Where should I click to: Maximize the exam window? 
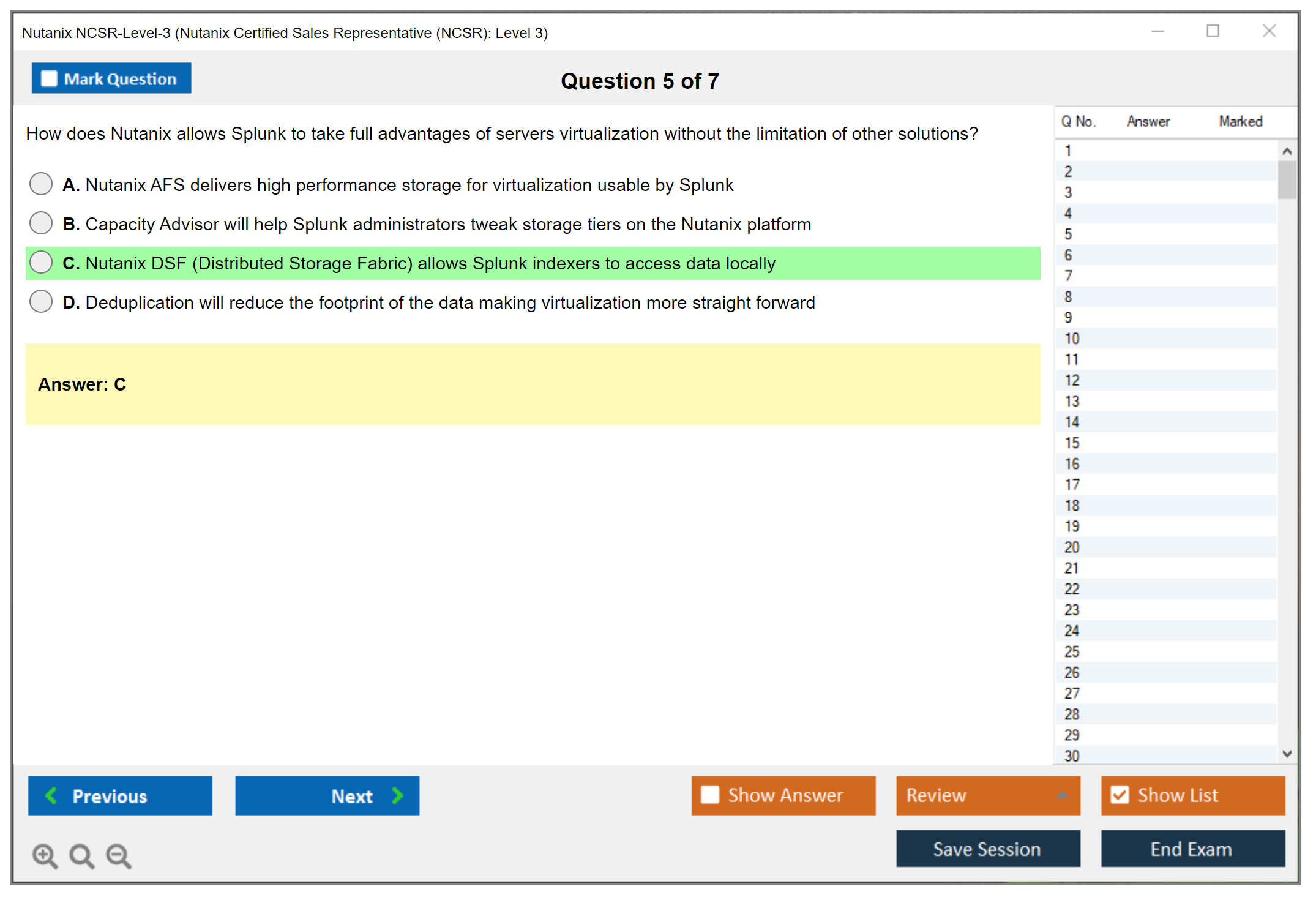click(1213, 31)
